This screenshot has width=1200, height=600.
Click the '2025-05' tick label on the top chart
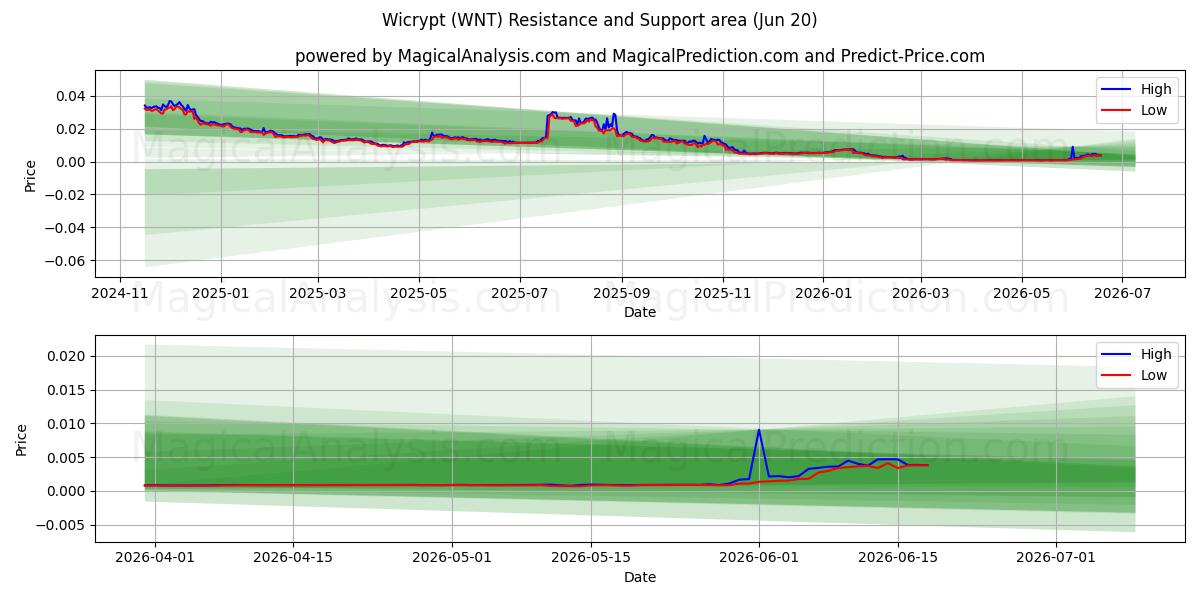point(418,293)
